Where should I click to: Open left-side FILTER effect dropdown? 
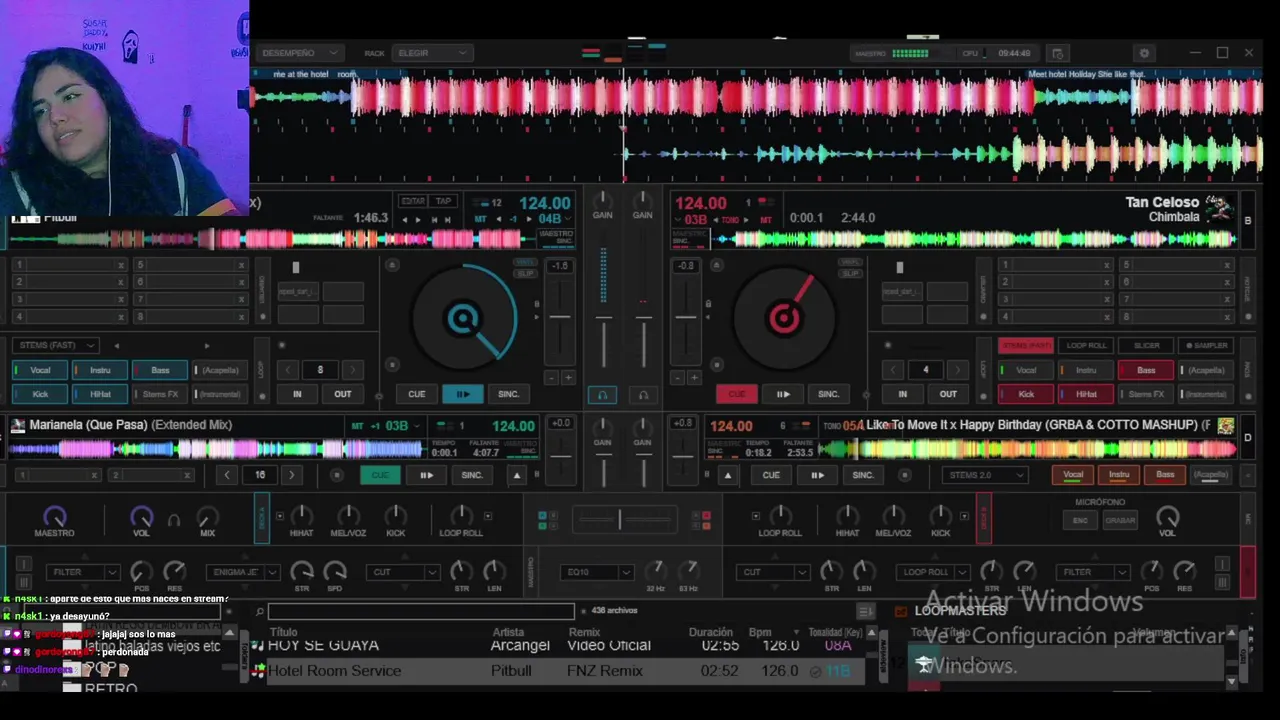tap(83, 572)
